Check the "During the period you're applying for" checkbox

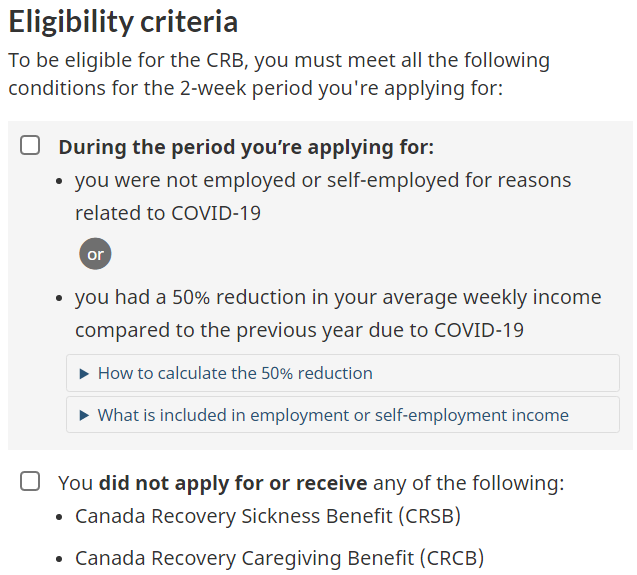coord(31,146)
